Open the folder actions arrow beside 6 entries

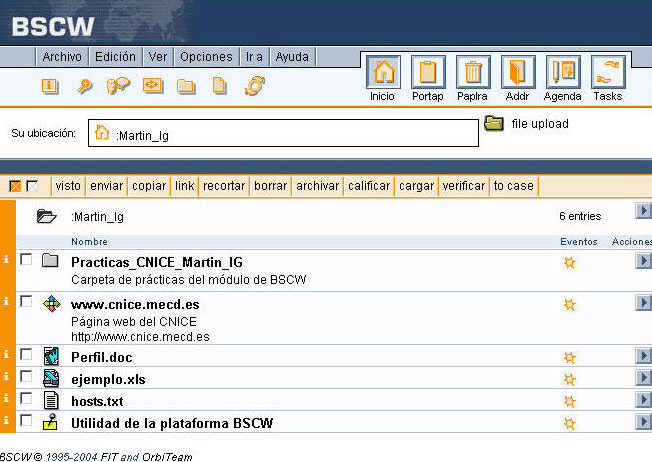[643, 211]
